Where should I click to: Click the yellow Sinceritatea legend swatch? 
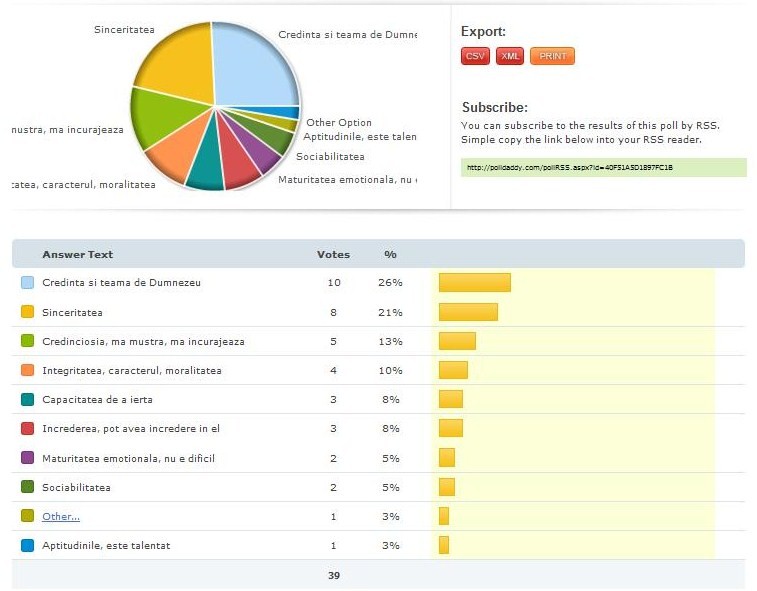pyautogui.click(x=27, y=312)
